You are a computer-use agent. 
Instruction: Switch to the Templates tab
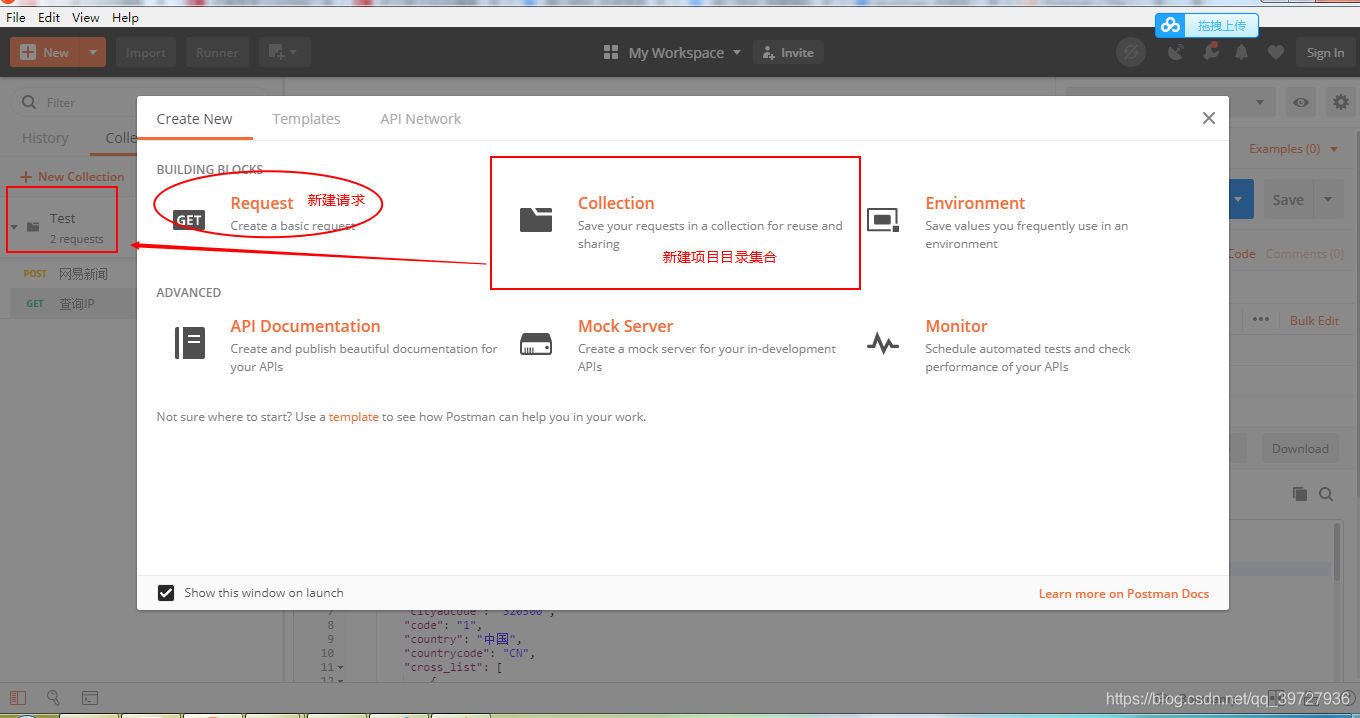tap(306, 118)
